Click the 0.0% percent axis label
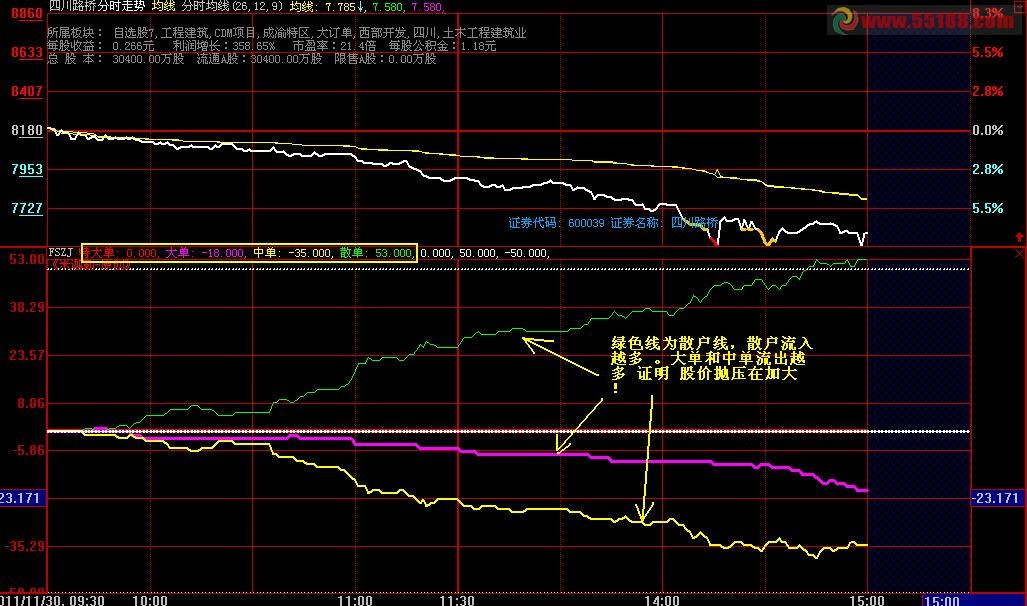The width and height of the screenshot is (1027, 606). click(988, 130)
